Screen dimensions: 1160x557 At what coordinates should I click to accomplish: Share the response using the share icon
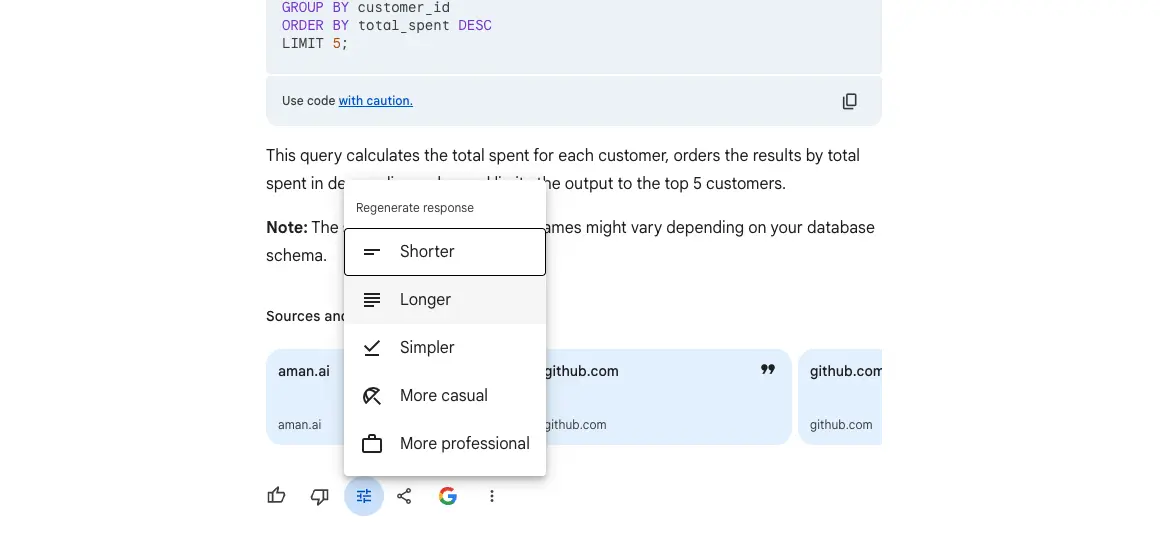[404, 496]
